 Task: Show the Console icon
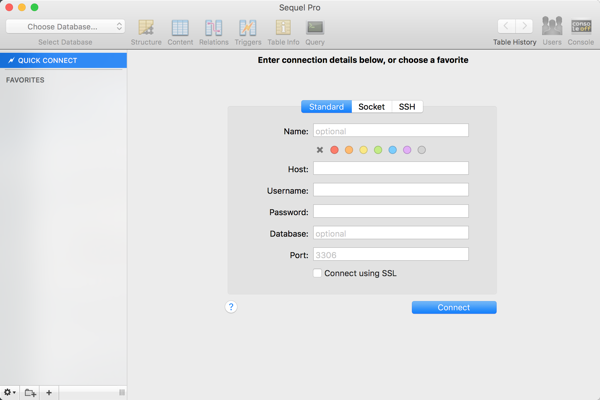click(x=581, y=27)
